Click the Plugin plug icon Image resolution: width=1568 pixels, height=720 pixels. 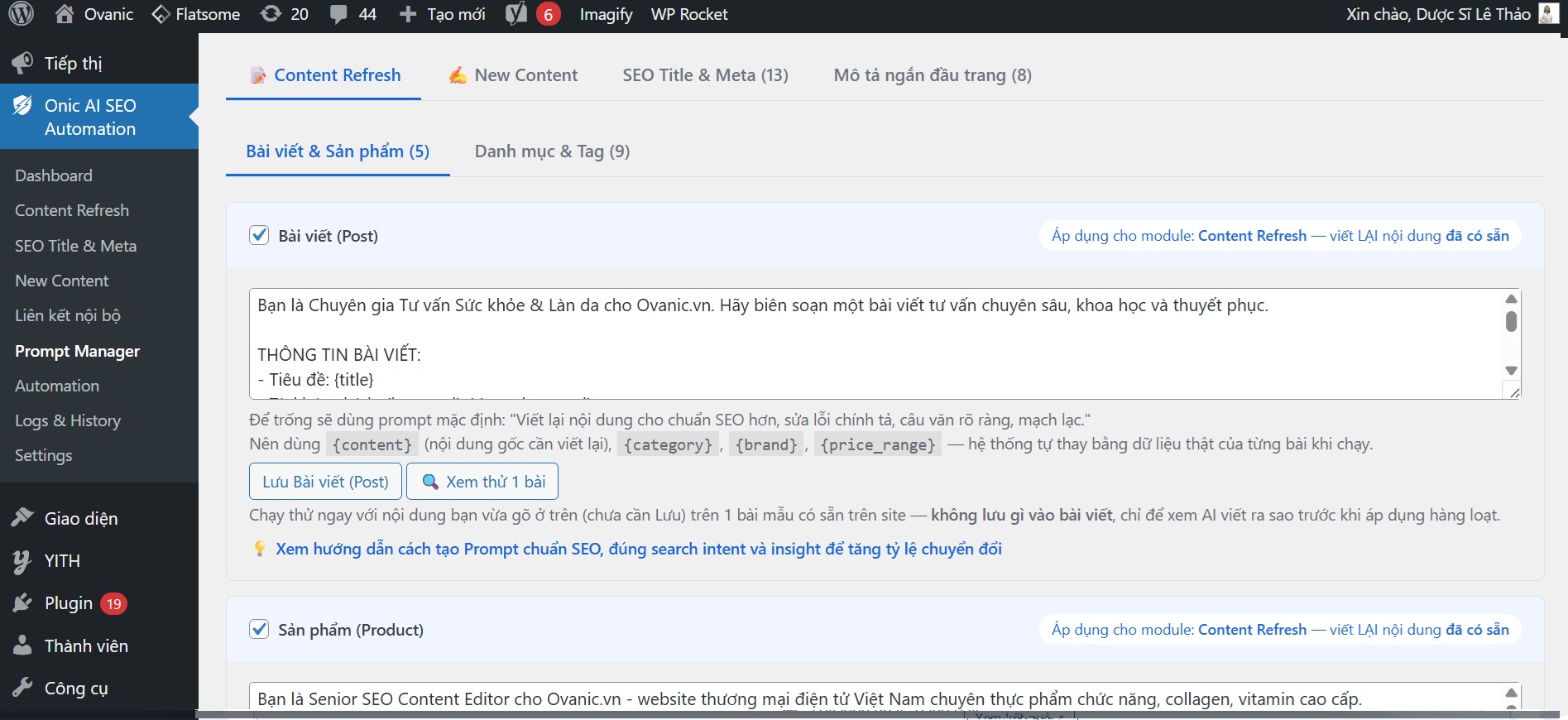click(x=22, y=603)
